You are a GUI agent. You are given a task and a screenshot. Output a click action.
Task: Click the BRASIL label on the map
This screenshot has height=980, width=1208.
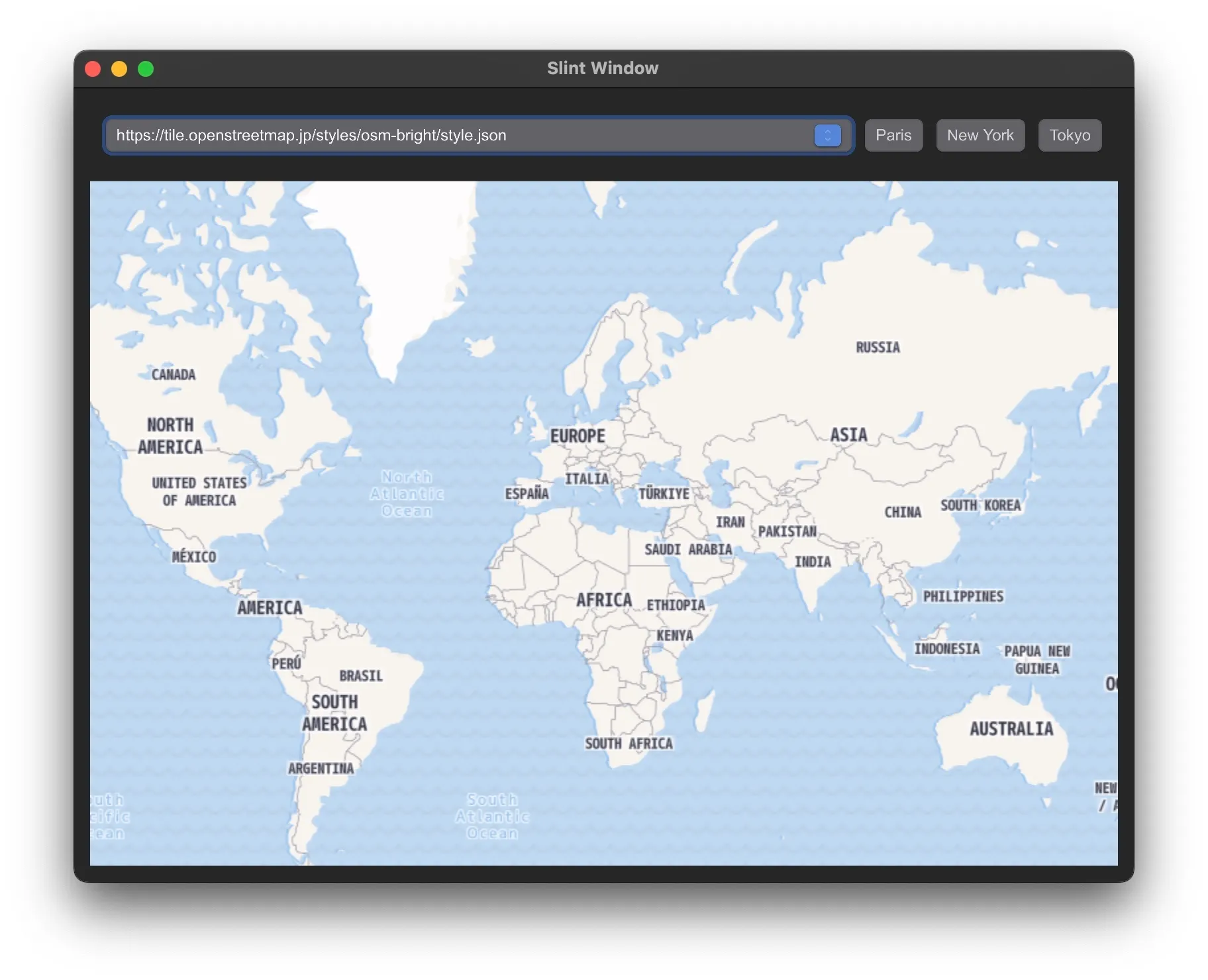click(360, 676)
